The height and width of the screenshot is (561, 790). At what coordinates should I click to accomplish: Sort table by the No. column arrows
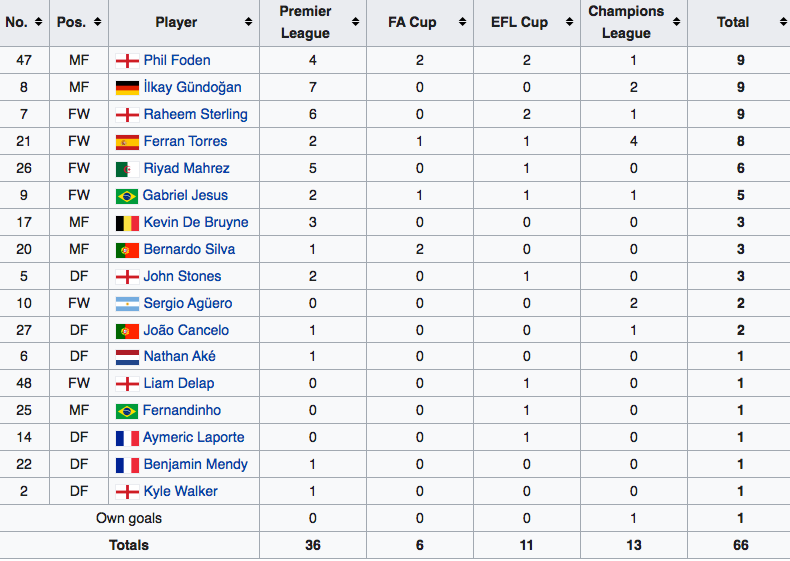tap(39, 22)
